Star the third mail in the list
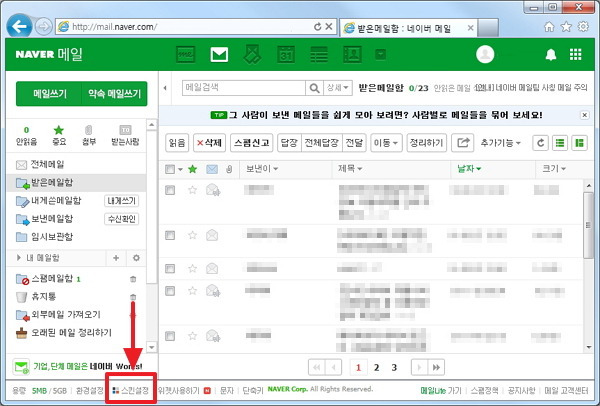The image size is (600, 406). coord(192,268)
